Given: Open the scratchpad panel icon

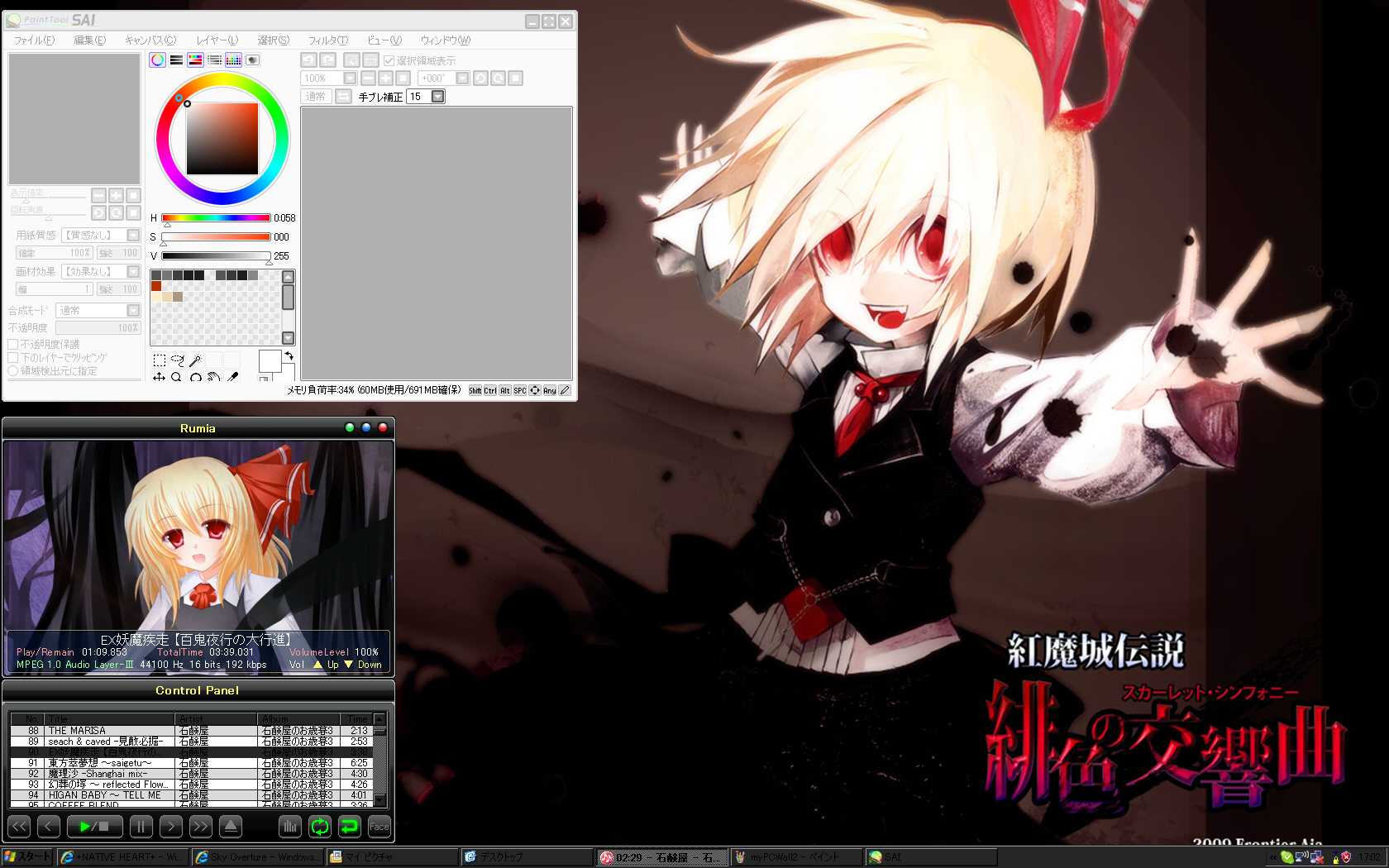Looking at the screenshot, I should (x=253, y=60).
